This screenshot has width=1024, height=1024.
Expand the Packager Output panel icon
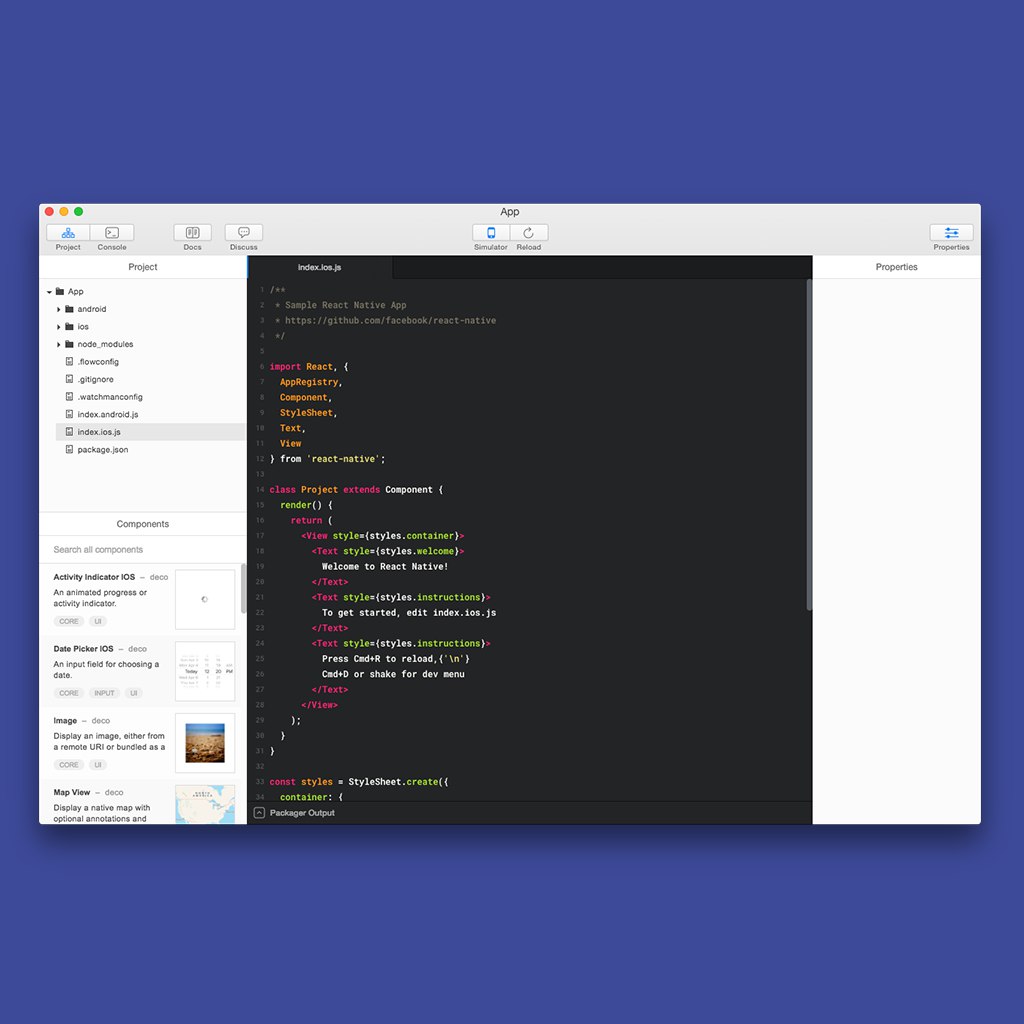tap(259, 813)
